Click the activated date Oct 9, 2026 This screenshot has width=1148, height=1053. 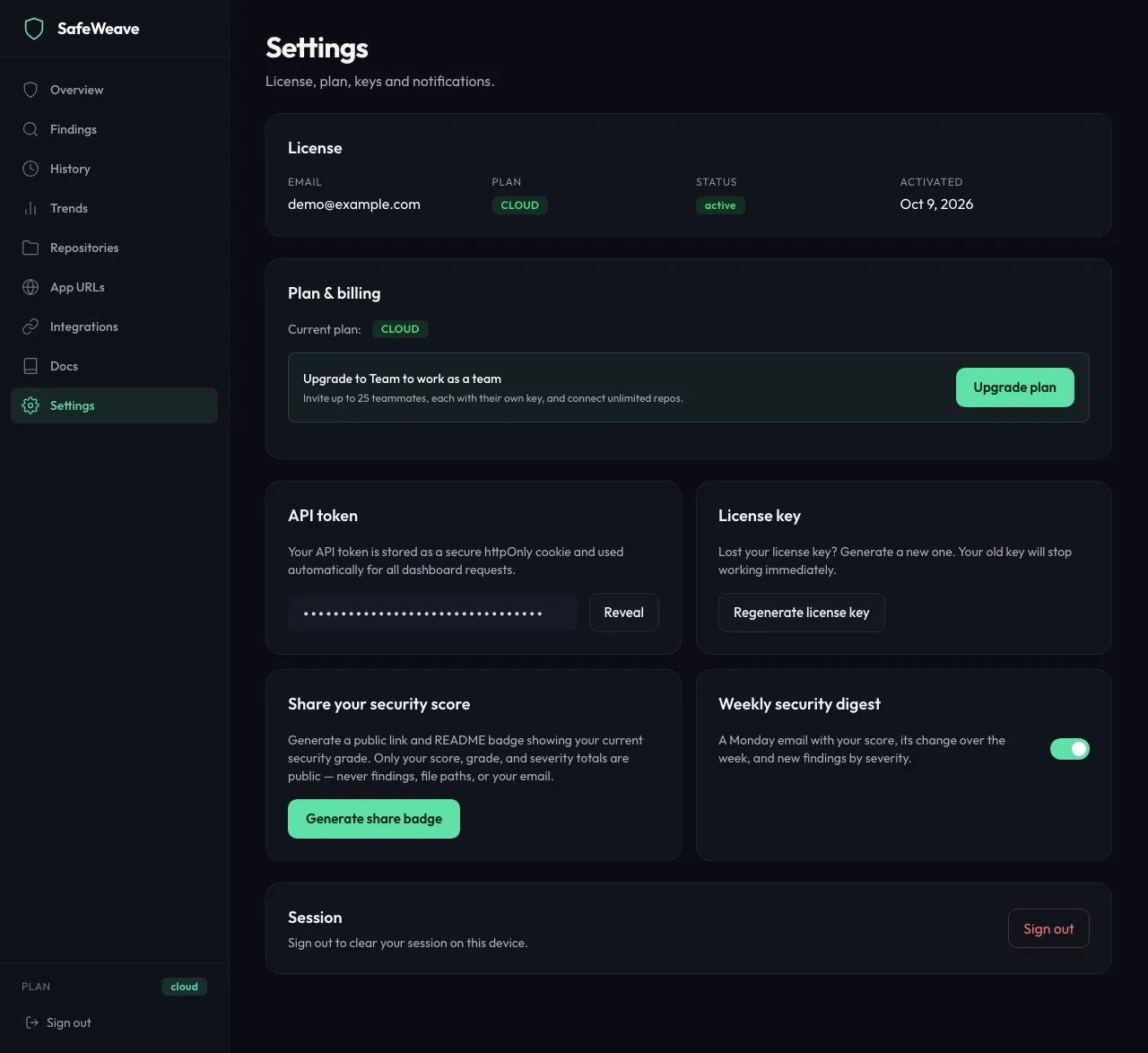coord(936,205)
